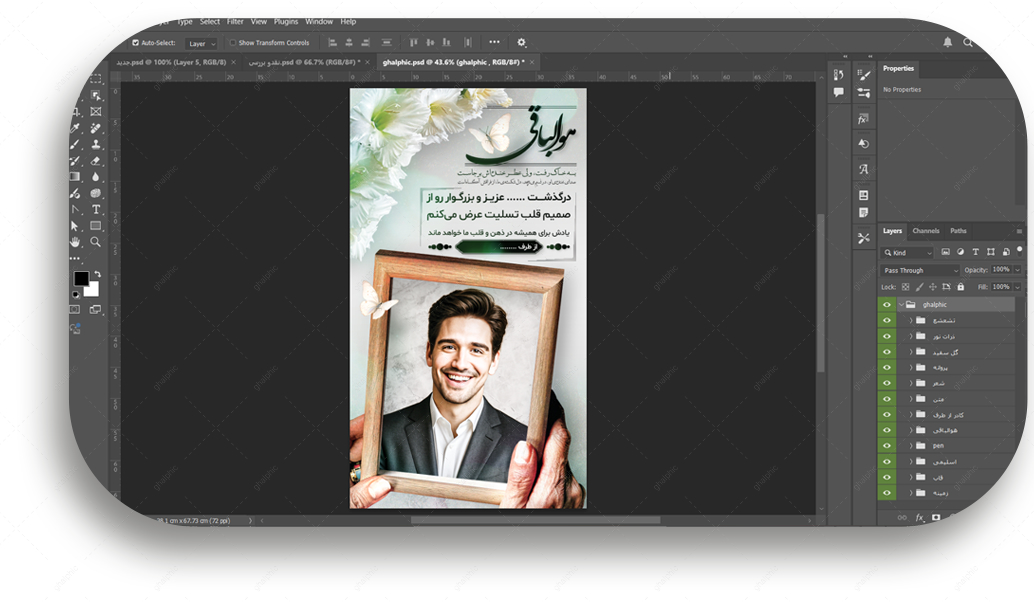The image size is (1034, 602).
Task: Select the Clone Stamp tool
Action: (96, 144)
